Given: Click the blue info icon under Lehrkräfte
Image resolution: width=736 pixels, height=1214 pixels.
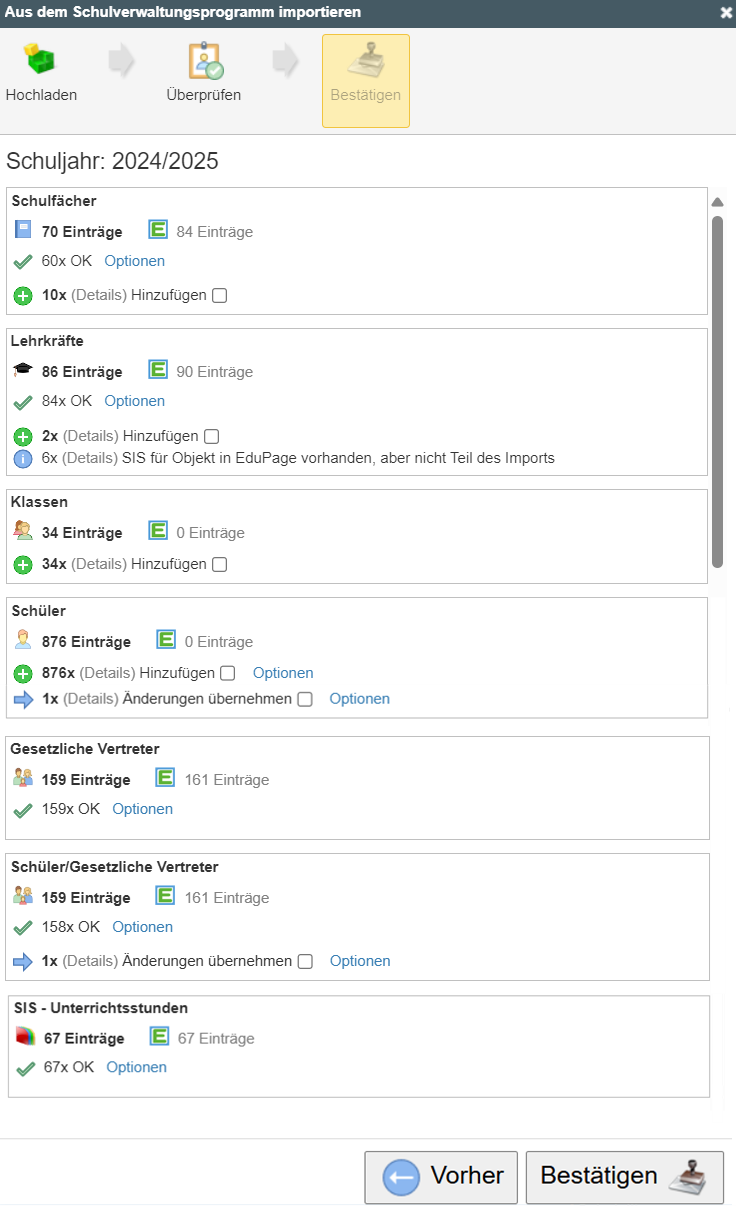Looking at the screenshot, I should click(x=23, y=459).
